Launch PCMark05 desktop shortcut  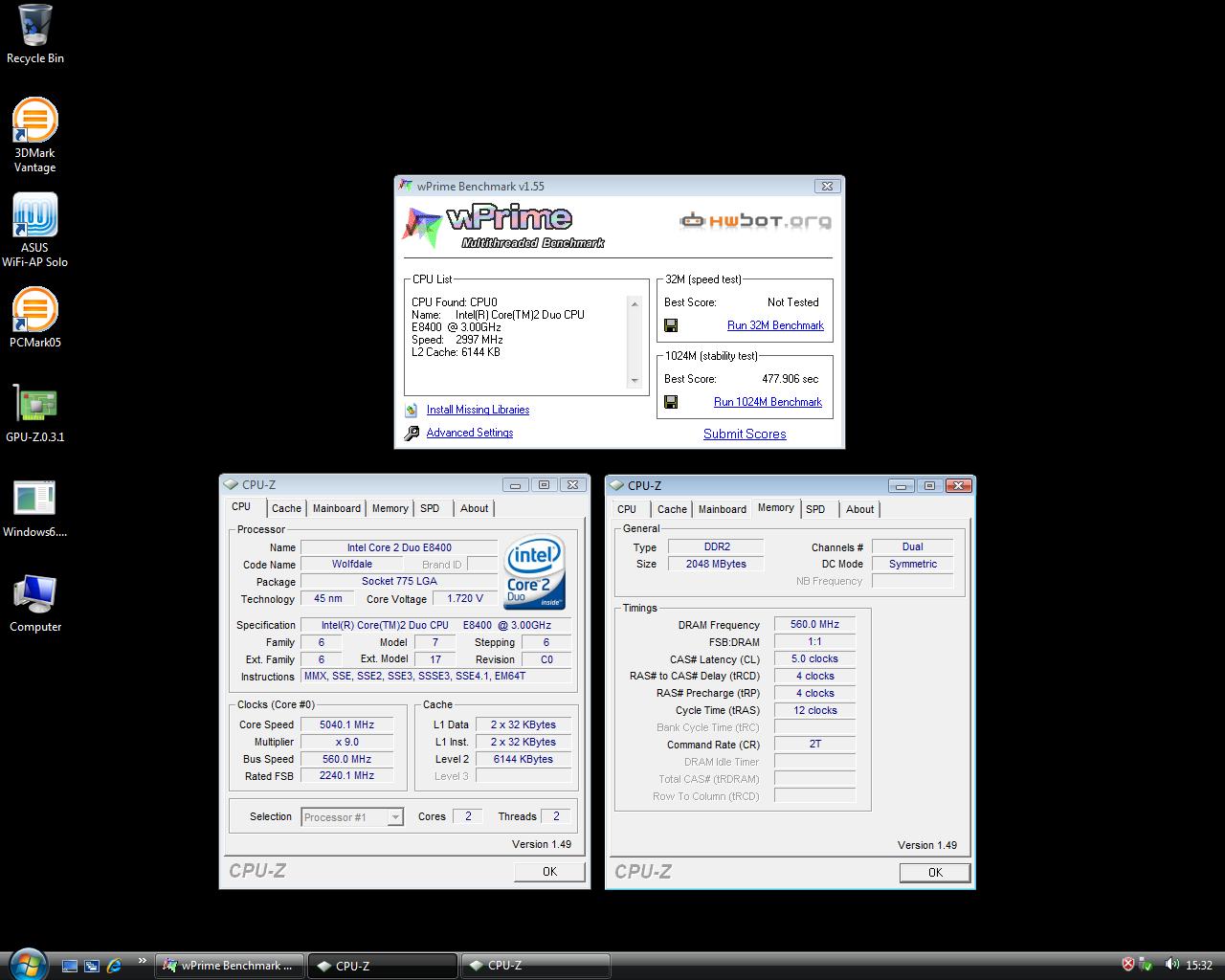pos(34,318)
